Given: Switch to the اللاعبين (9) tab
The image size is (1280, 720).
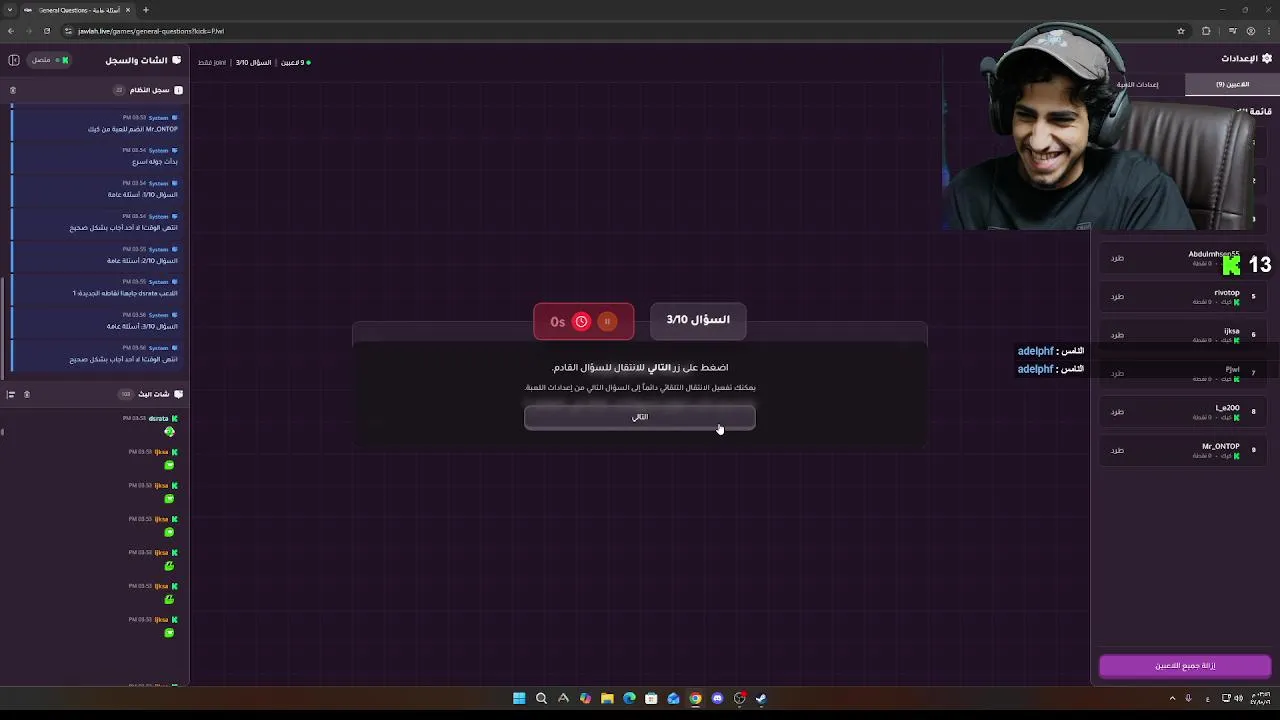Looking at the screenshot, I should [x=1232, y=84].
